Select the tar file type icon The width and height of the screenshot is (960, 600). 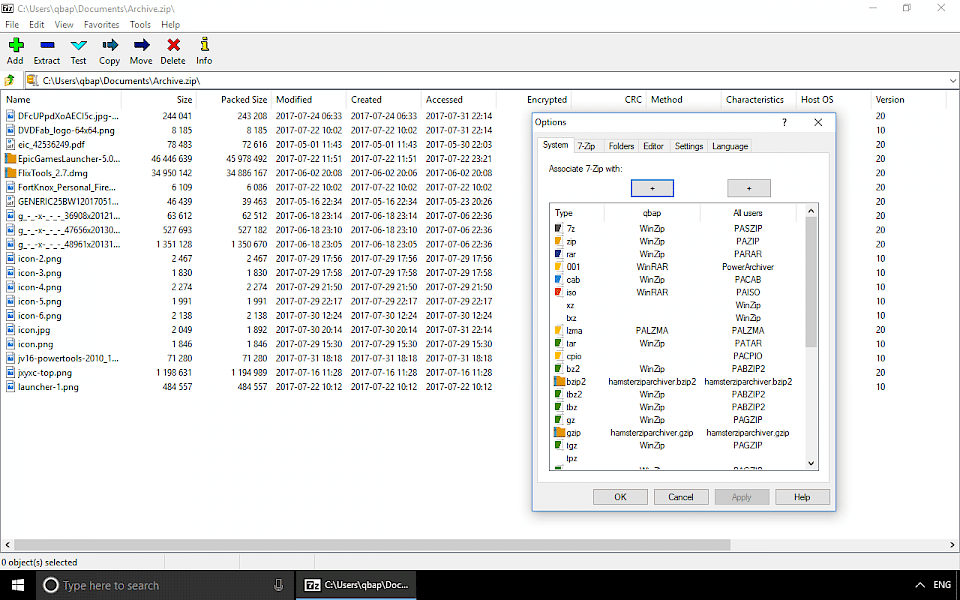558,343
